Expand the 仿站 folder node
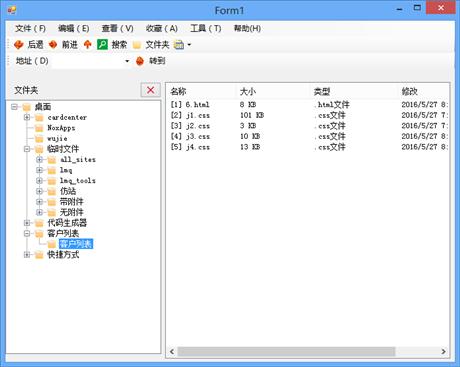The image size is (460, 367). click(x=39, y=191)
